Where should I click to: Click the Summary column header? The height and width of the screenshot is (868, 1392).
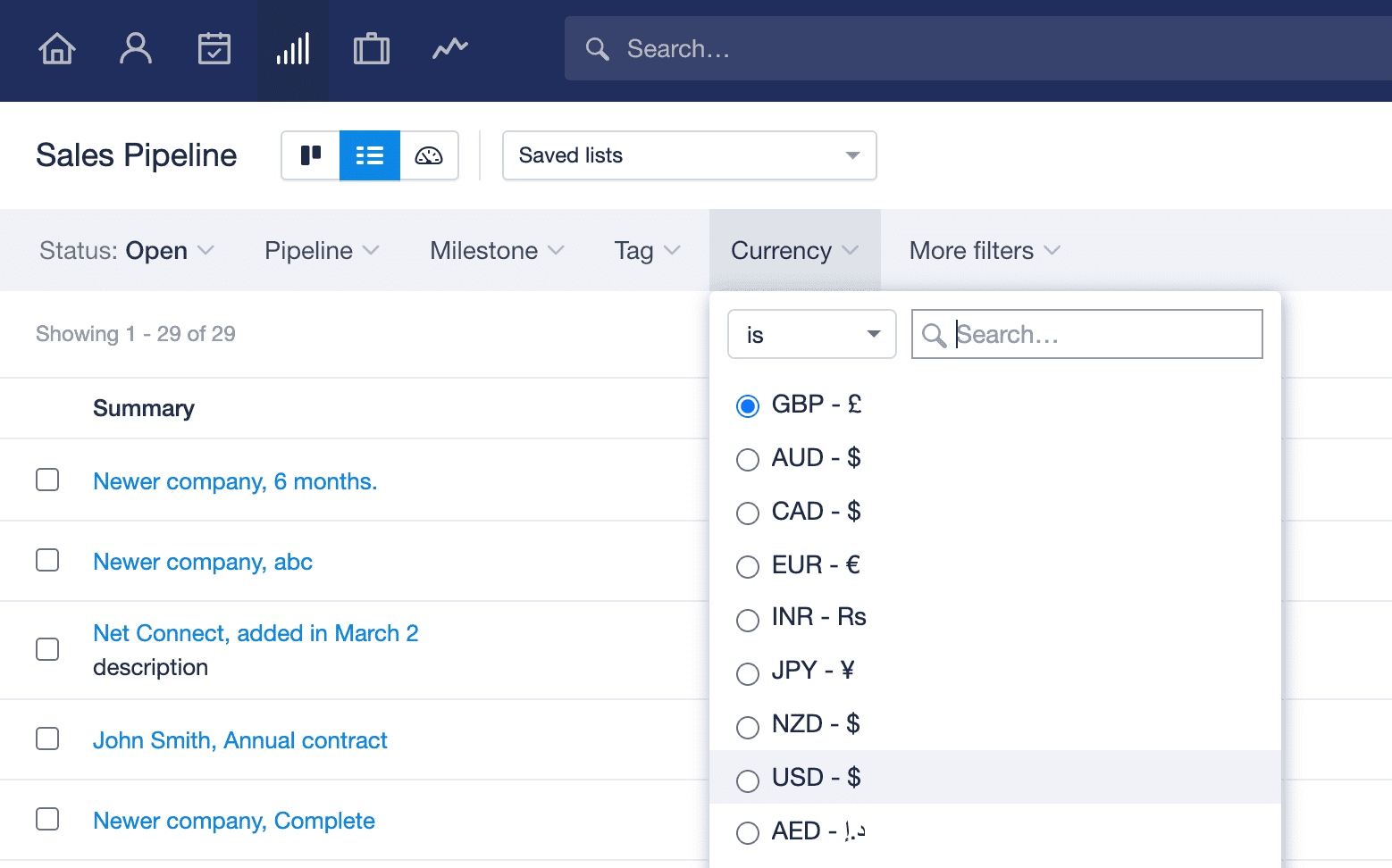[144, 408]
